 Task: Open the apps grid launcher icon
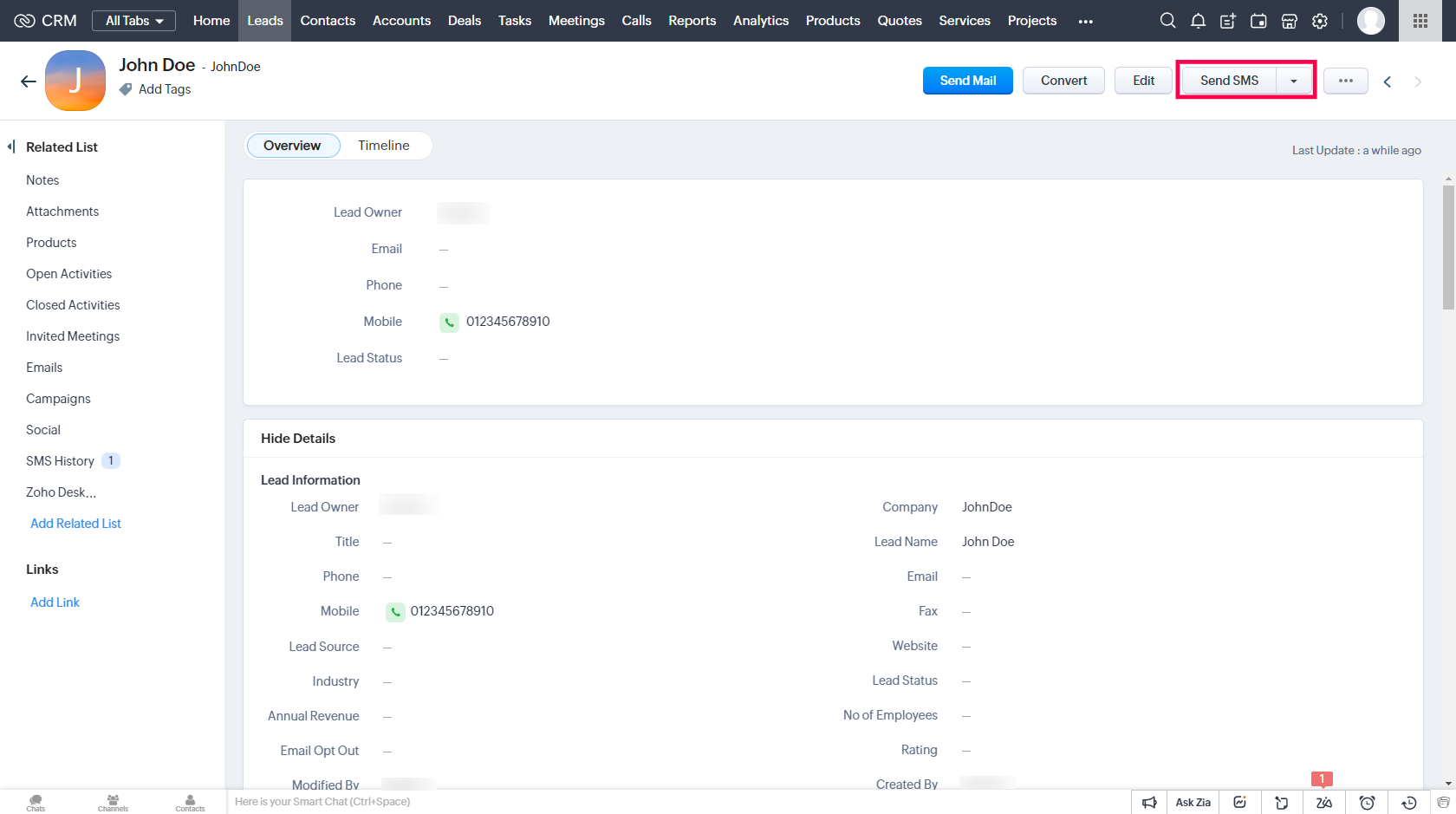point(1420,21)
